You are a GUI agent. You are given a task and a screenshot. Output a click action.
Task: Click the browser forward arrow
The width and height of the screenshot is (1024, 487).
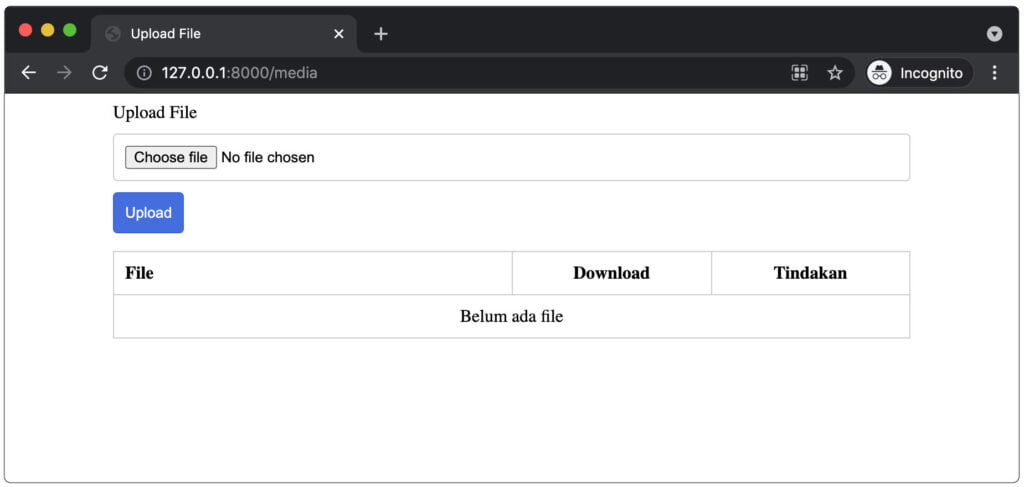(64, 72)
